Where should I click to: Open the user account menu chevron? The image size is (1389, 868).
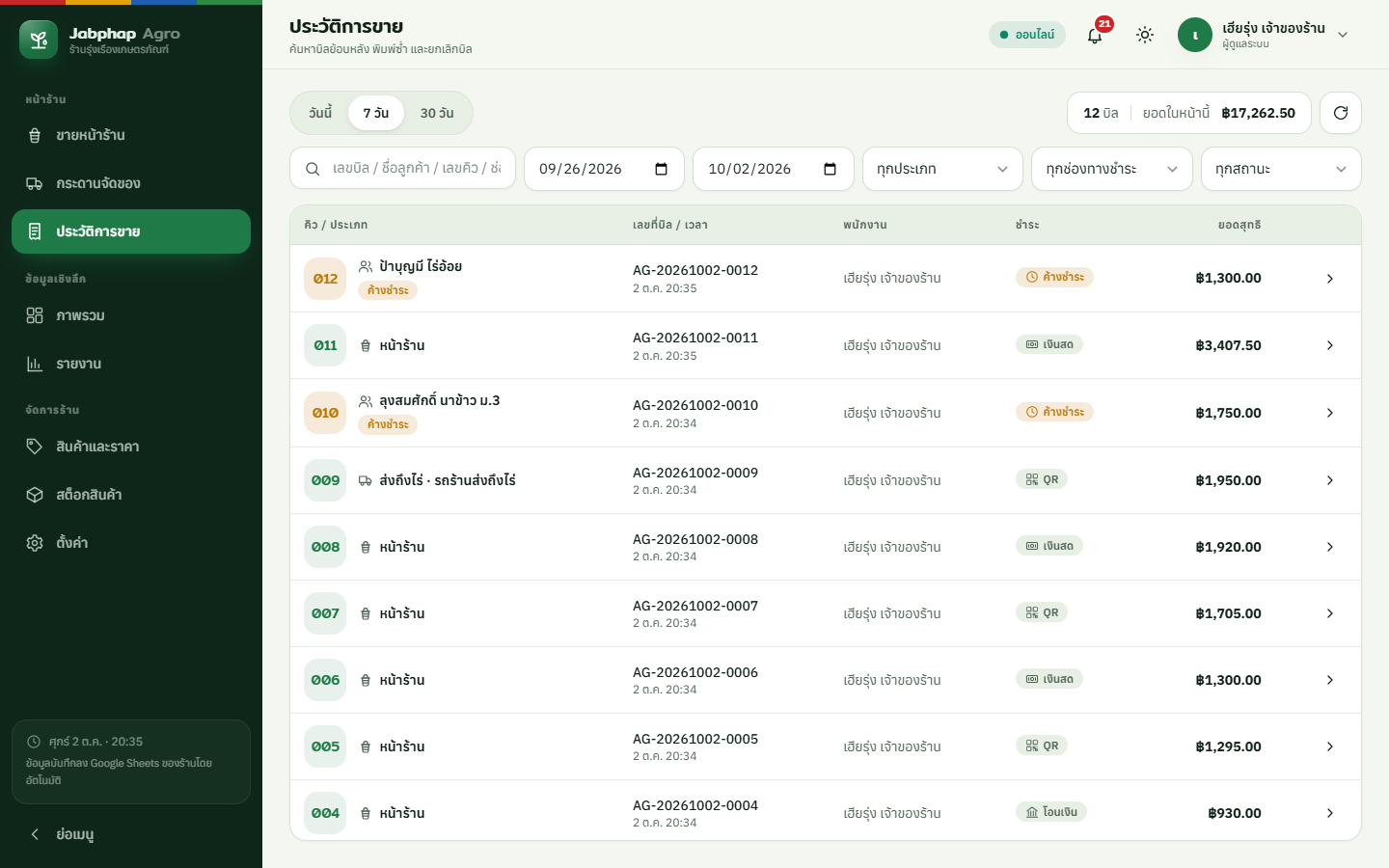point(1343,35)
